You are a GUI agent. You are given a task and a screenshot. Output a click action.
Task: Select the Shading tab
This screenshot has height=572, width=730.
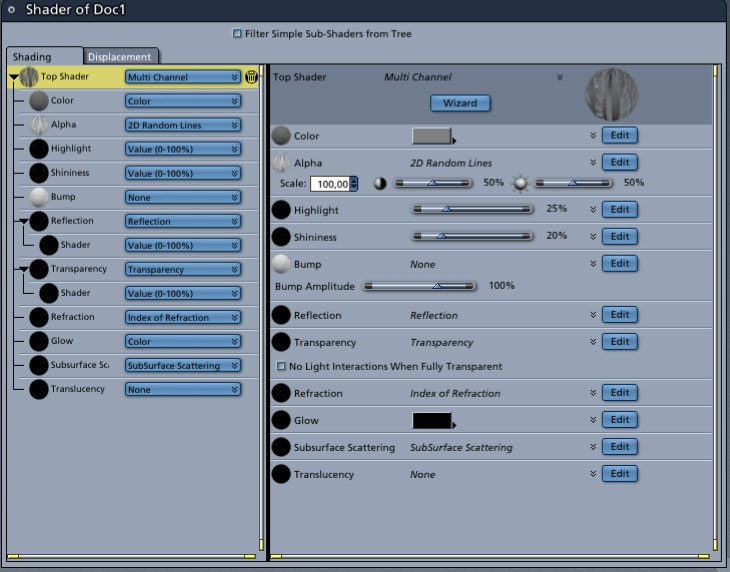[x=45, y=56]
